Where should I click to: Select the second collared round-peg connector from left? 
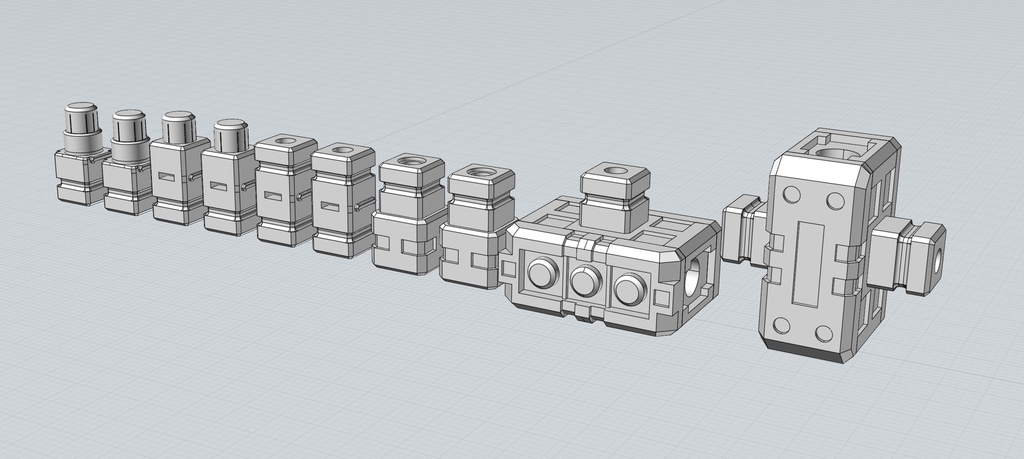(x=128, y=162)
